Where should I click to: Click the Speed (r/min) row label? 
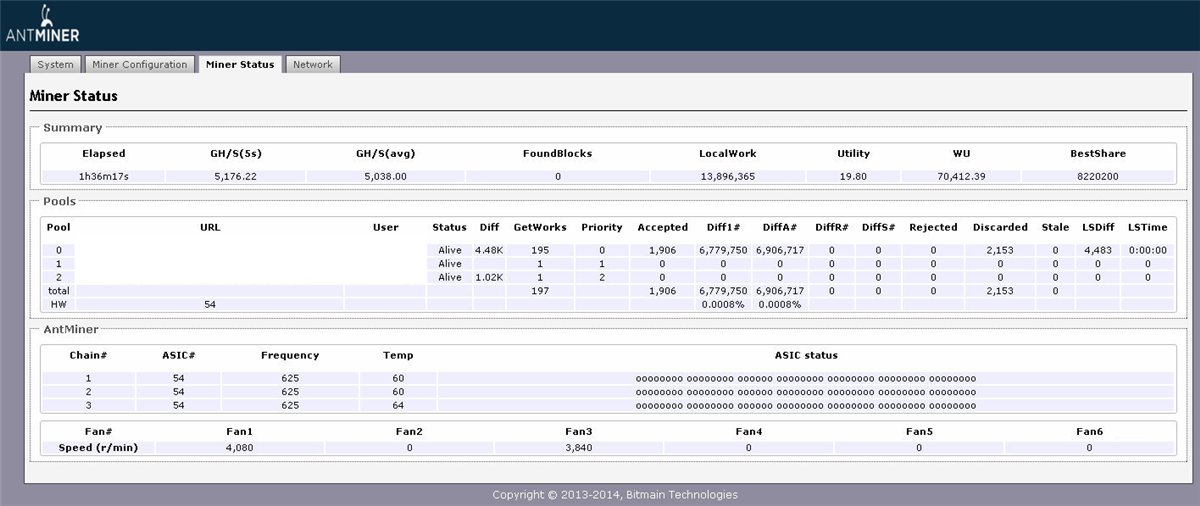pyautogui.click(x=97, y=448)
